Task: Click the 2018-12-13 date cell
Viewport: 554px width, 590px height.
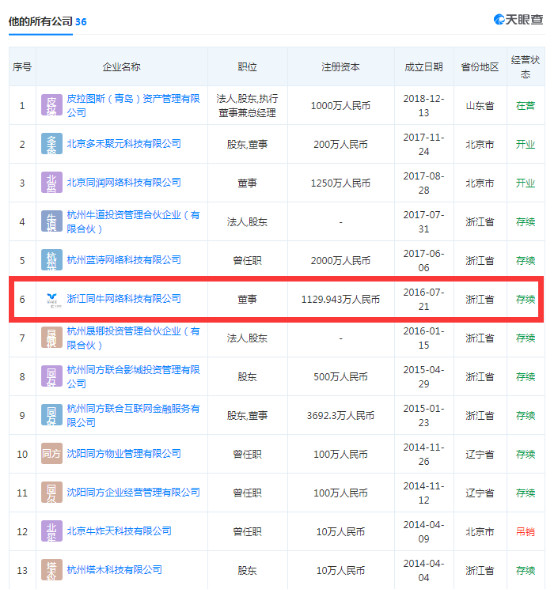Action: (424, 105)
